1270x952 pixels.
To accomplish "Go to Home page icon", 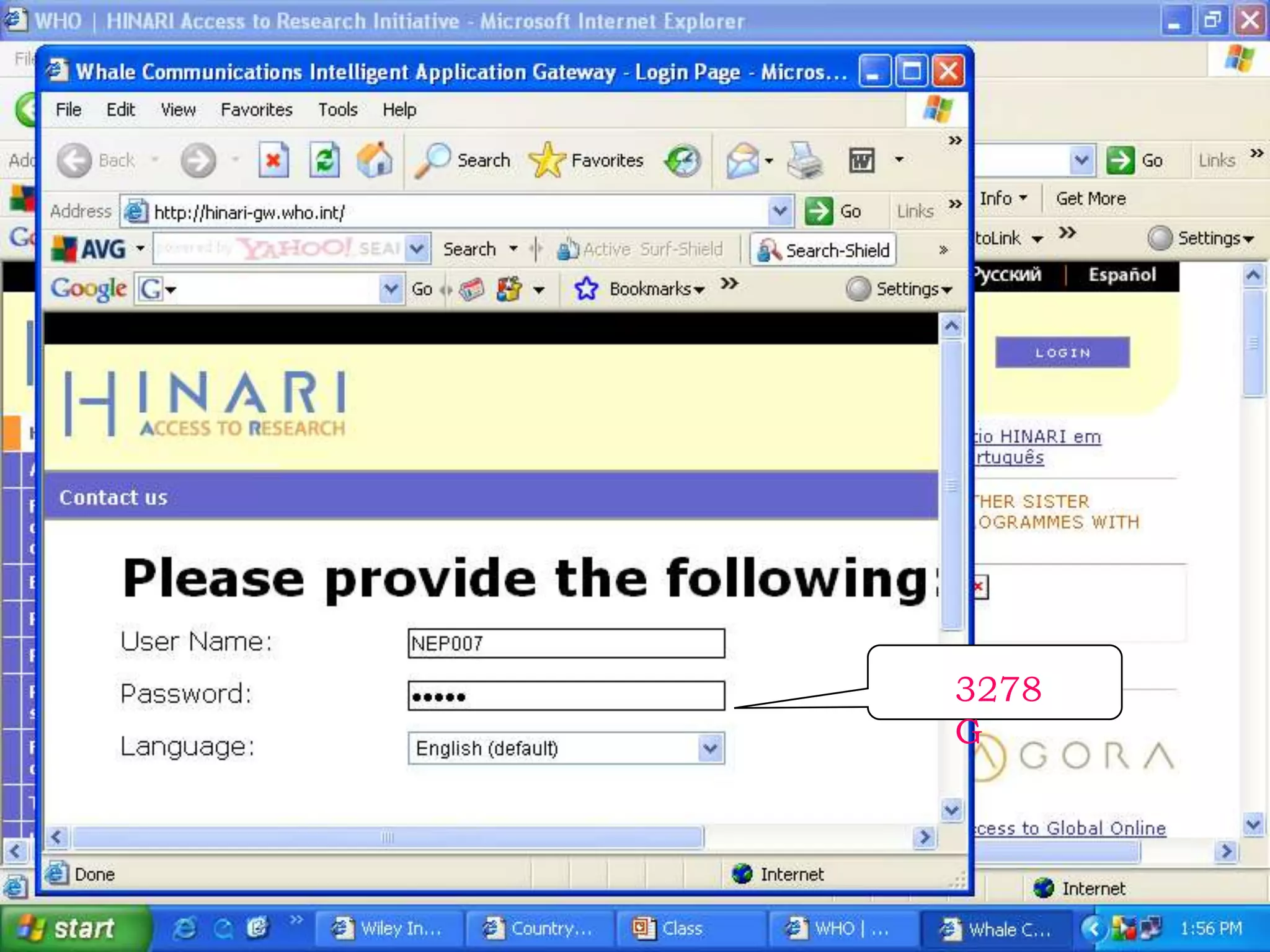I will [x=375, y=161].
